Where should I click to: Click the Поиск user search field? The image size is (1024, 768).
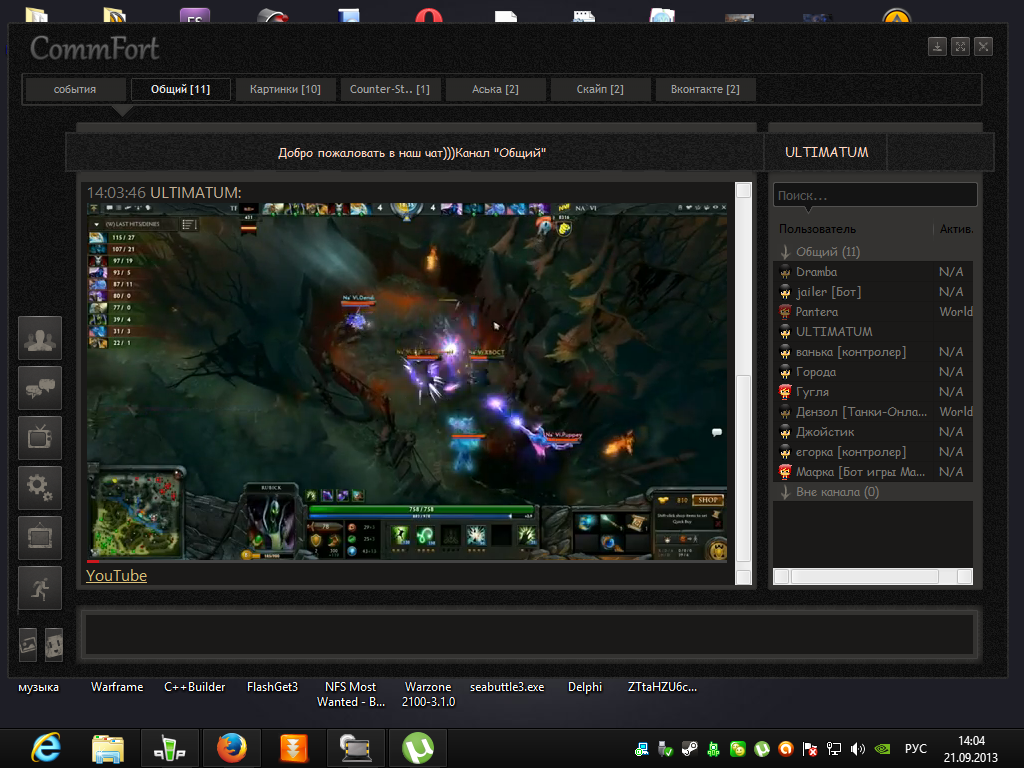875,196
